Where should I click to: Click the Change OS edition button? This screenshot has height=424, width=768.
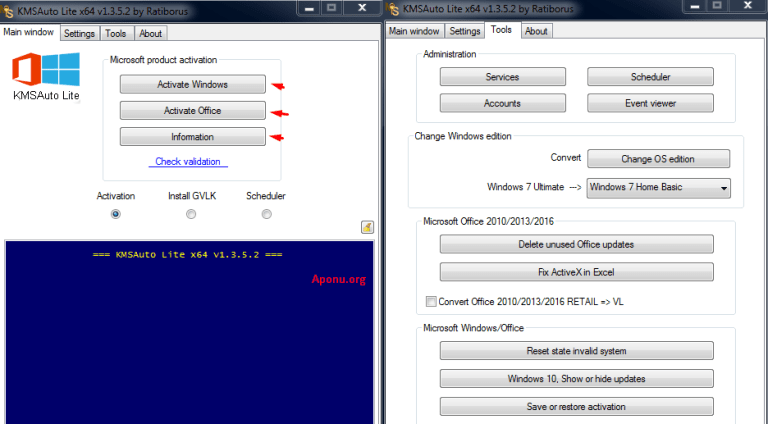pyautogui.click(x=658, y=159)
